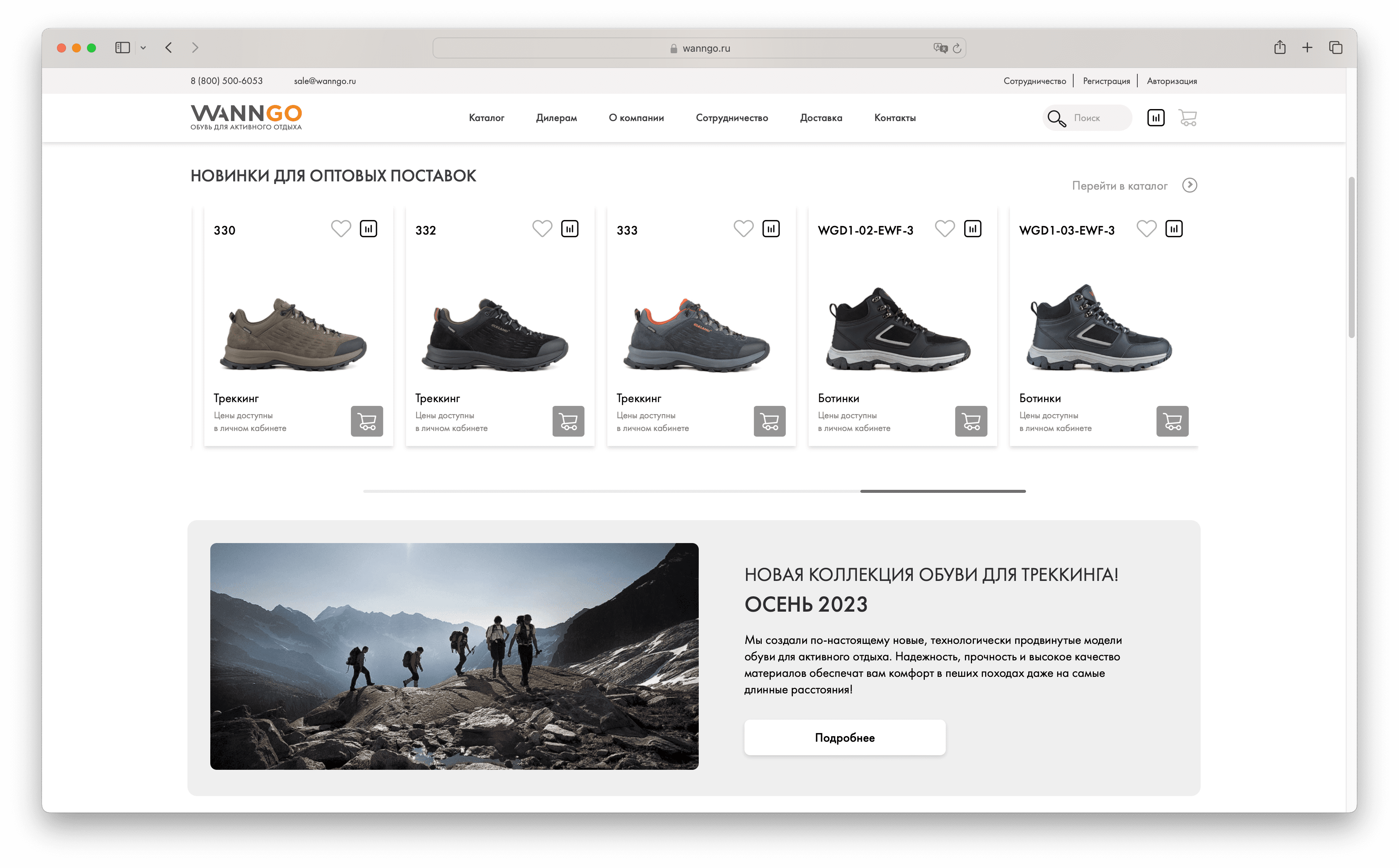Open sidebar options dropdown chevron
Image resolution: width=1399 pixels, height=868 pixels.
point(143,48)
